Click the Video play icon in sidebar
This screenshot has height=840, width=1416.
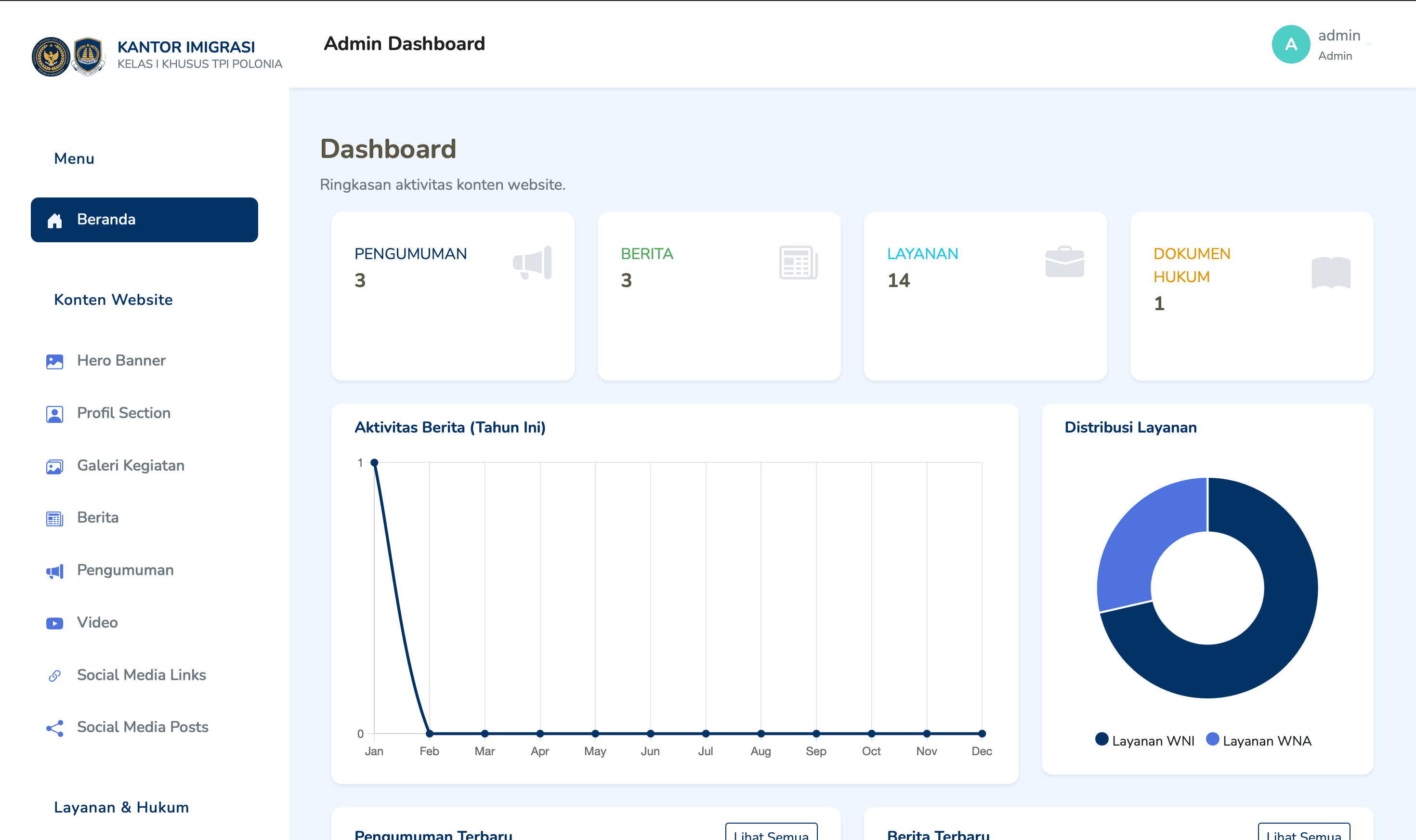tap(54, 623)
